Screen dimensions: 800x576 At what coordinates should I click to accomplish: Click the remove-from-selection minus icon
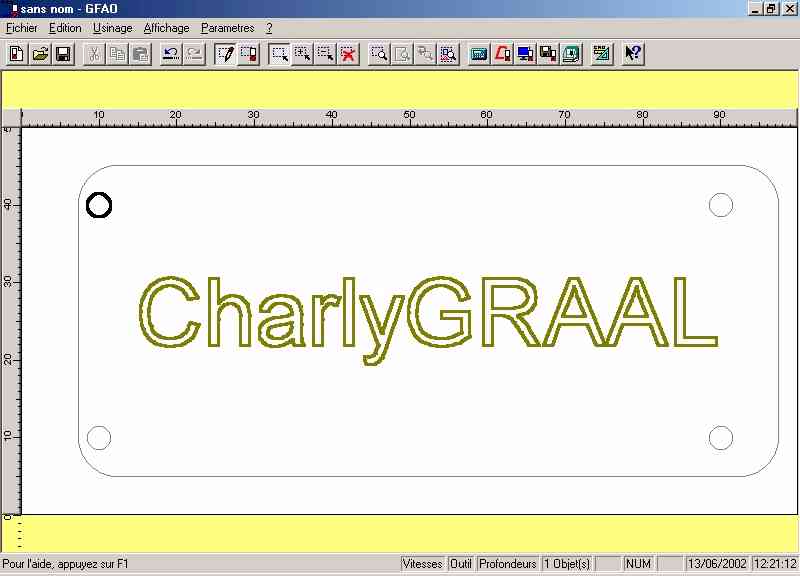coord(326,54)
